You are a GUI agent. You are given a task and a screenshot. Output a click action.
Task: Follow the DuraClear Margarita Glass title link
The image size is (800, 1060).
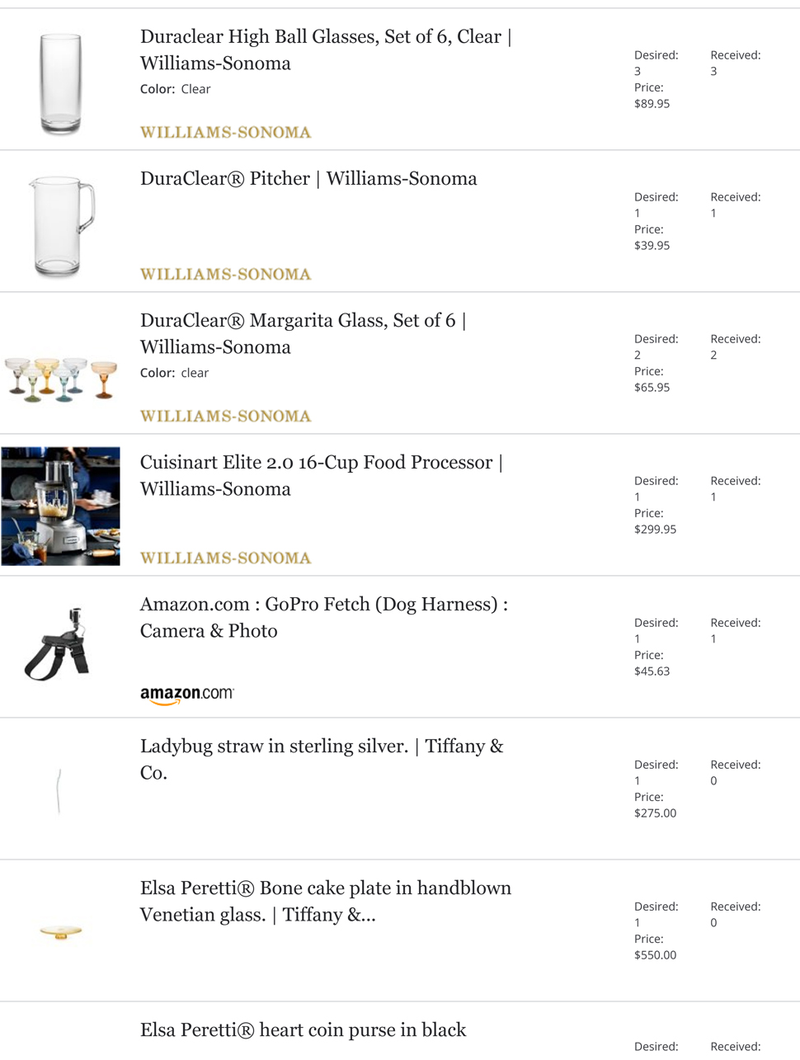304,333
